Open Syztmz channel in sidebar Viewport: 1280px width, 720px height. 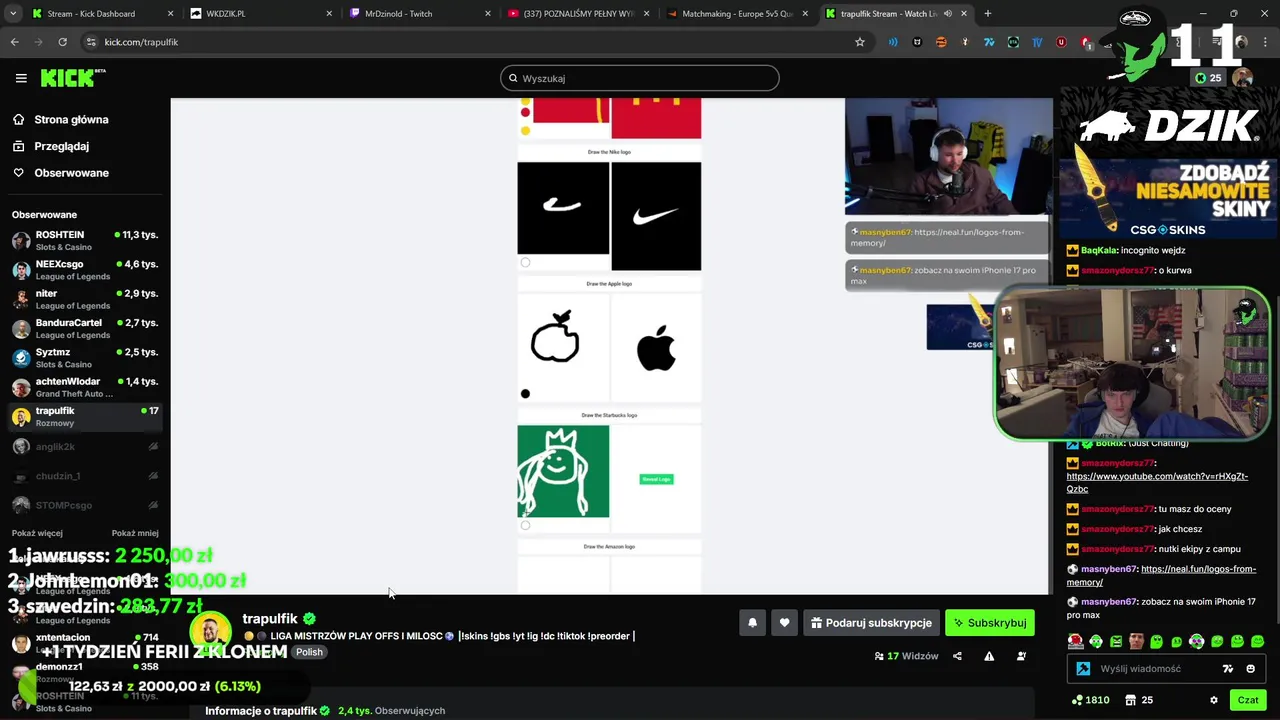(x=84, y=358)
